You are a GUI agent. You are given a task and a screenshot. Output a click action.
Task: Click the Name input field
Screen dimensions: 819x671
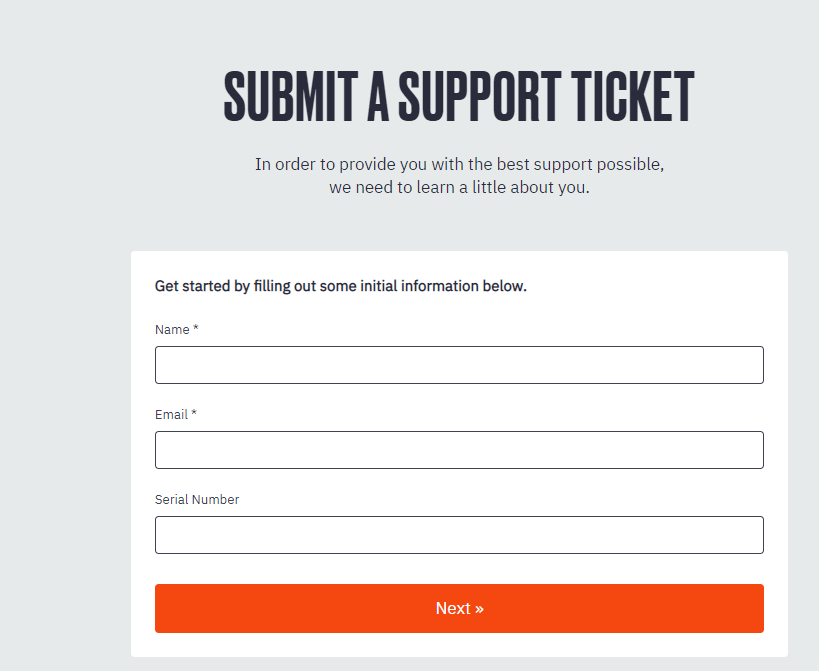[x=459, y=365]
